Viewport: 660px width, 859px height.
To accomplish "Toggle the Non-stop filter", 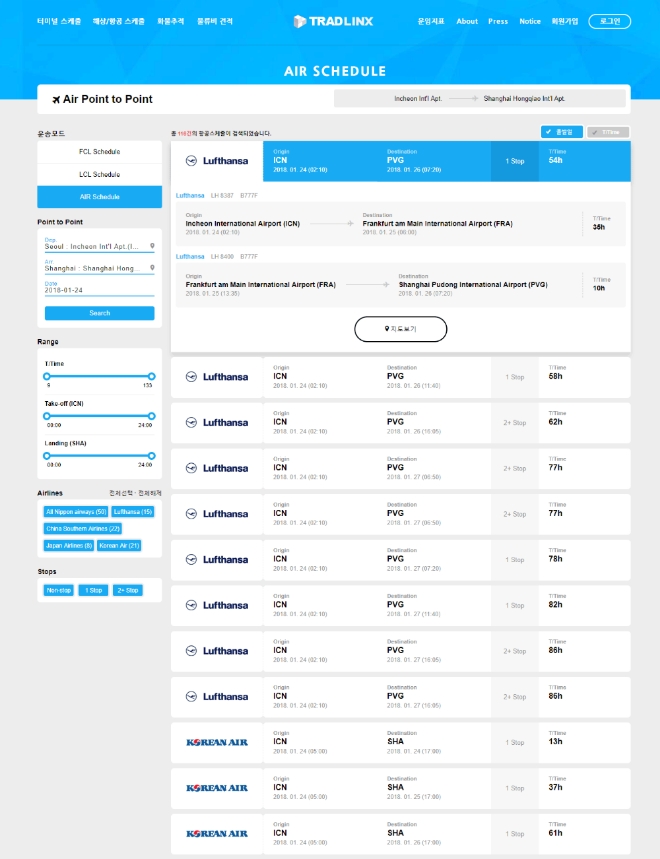I will coord(59,591).
